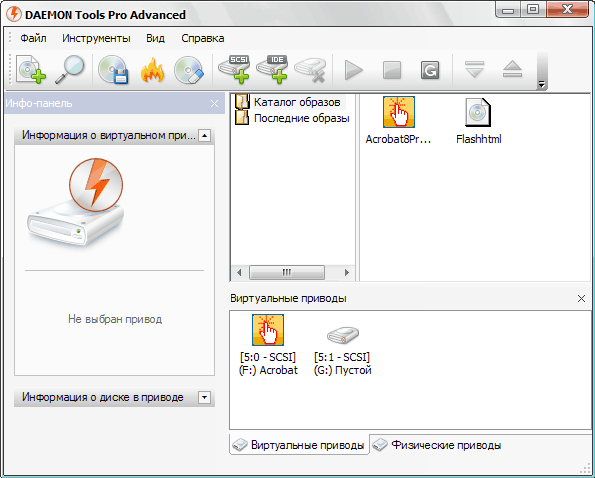595x478 pixels.
Task: Select the [5:0 - SCSI] (F:) Acrobat drive
Action: [268, 345]
